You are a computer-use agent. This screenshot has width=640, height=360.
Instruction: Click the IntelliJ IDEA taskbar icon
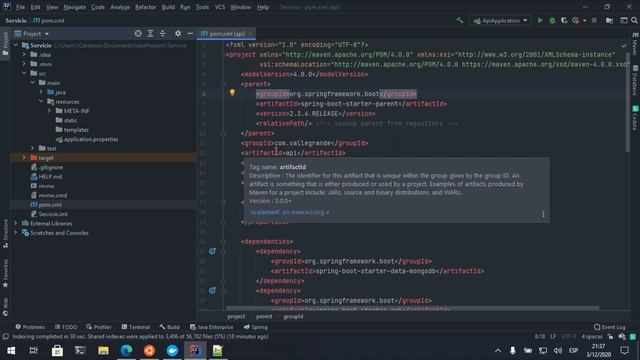coord(195,350)
